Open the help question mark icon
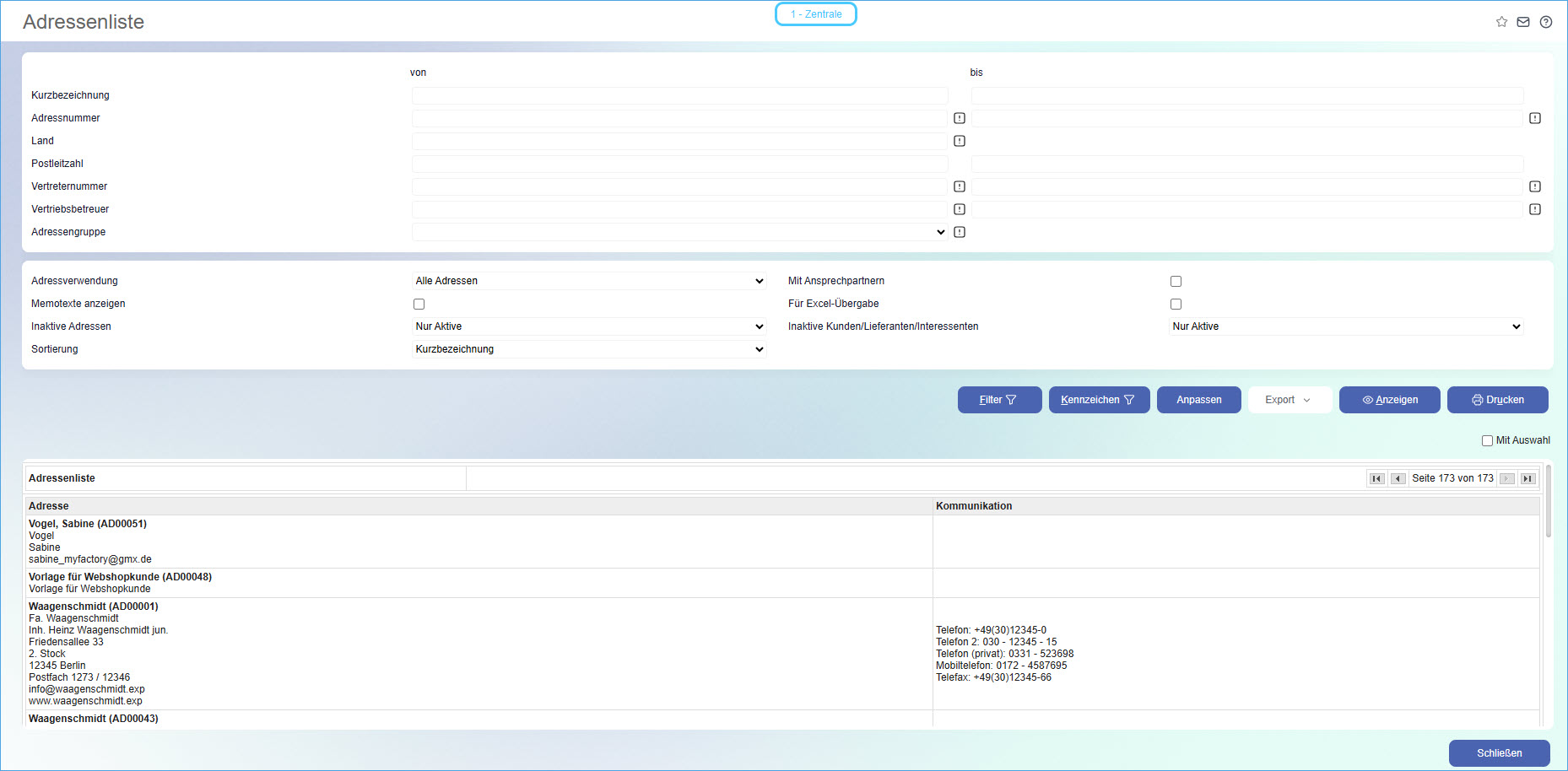Viewport: 1568px width, 771px height. 1545,22
